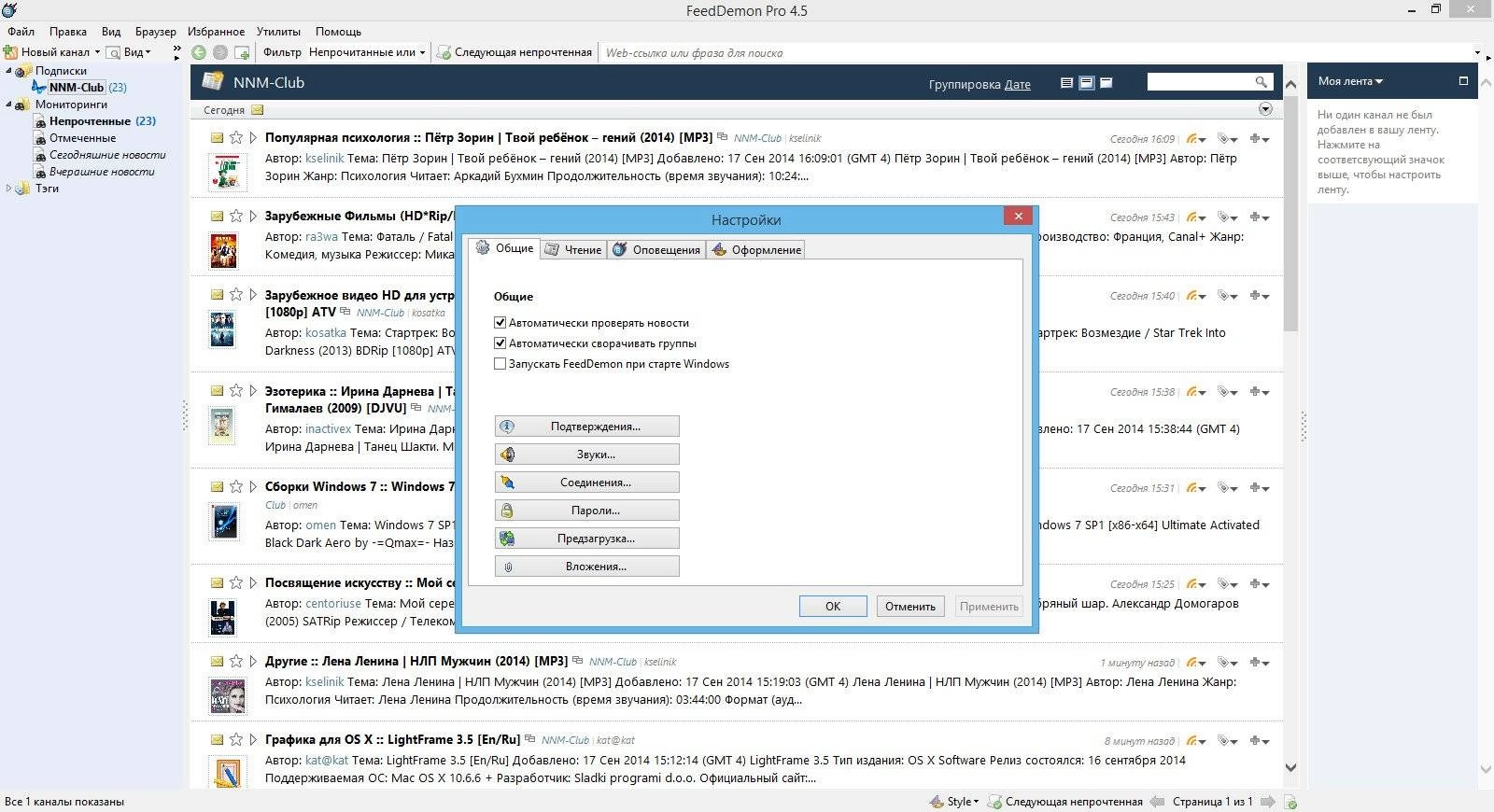Open the Вид toolbar dropdown
The width and height of the screenshot is (1494, 812).
click(129, 52)
